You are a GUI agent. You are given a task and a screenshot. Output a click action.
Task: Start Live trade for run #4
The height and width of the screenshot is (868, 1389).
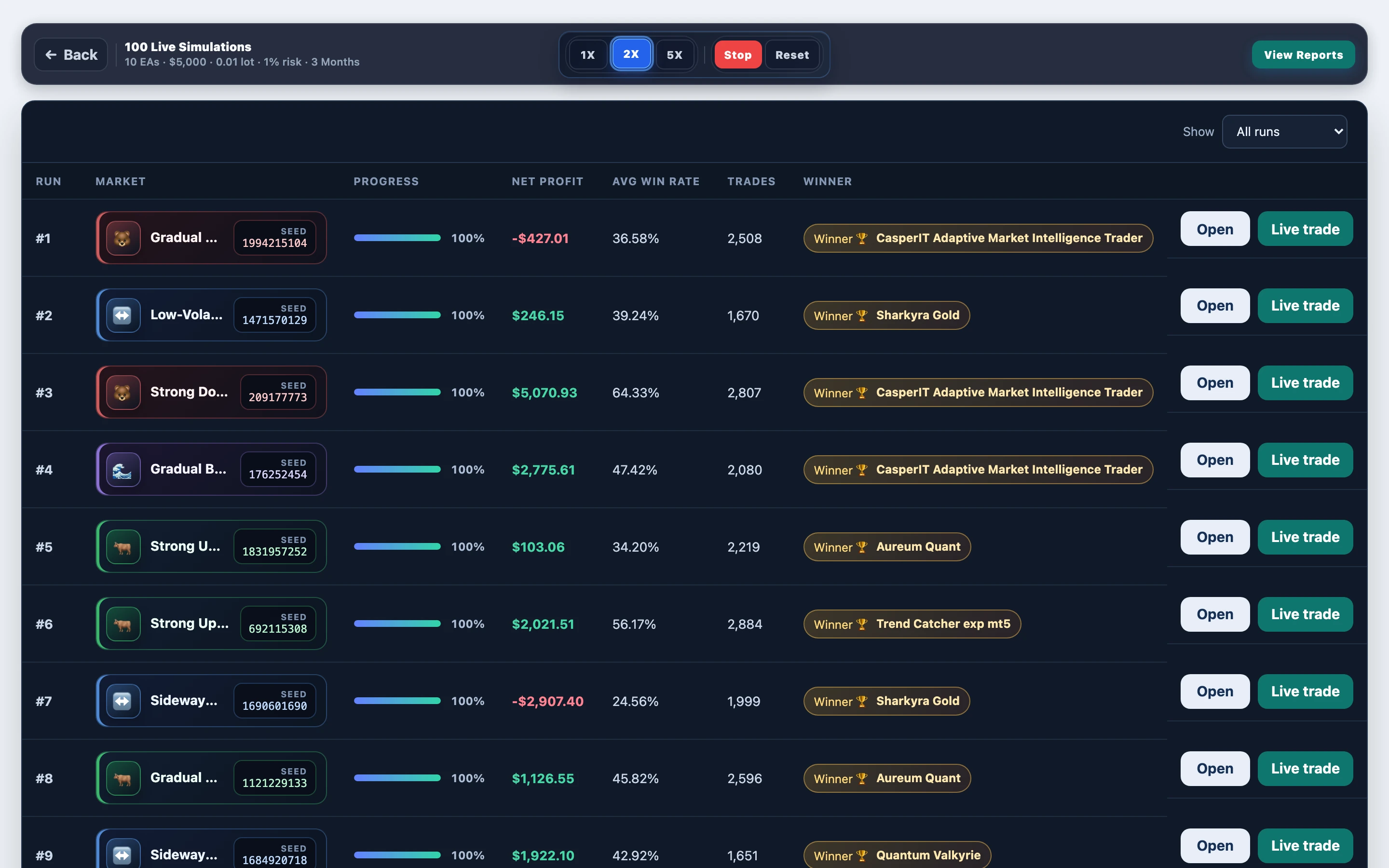(x=1305, y=460)
